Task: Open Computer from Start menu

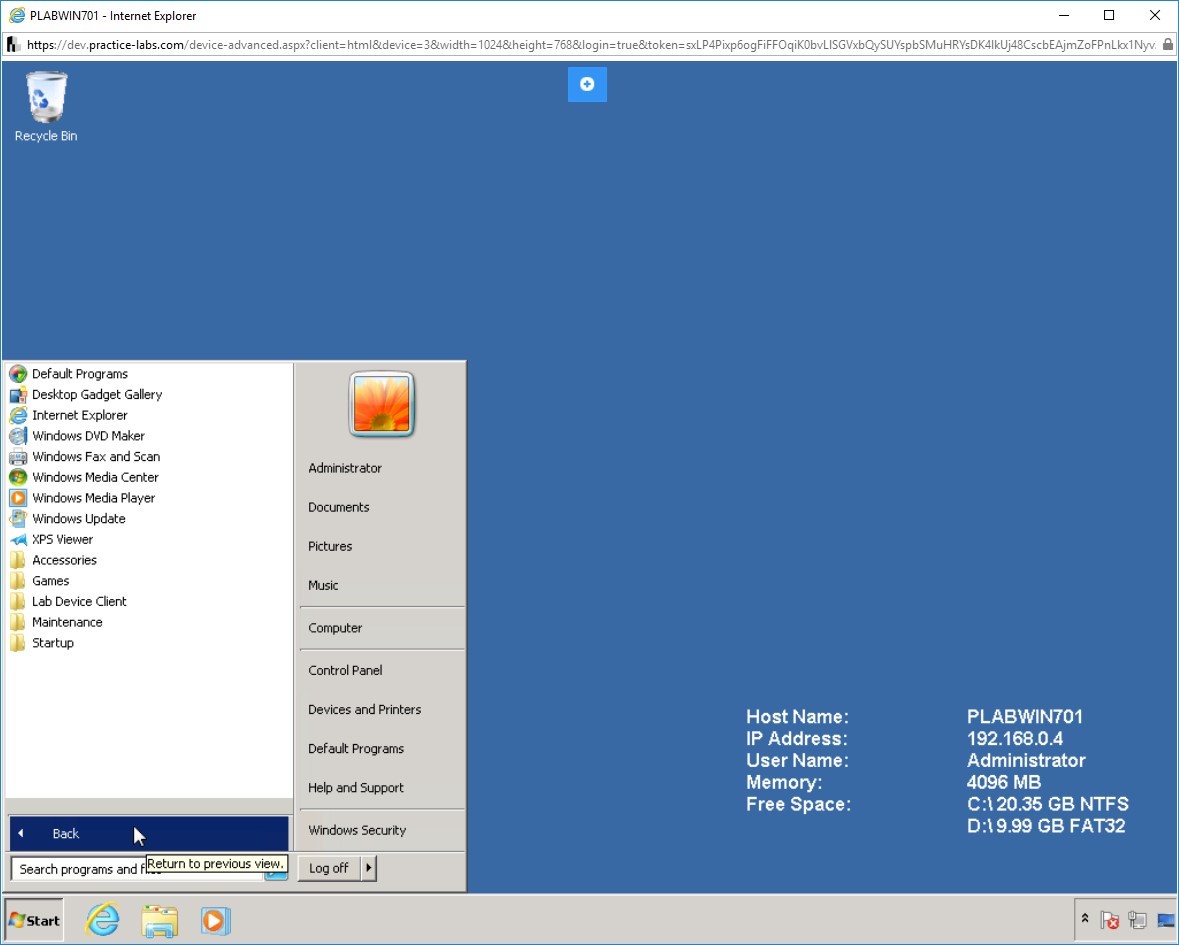Action: point(335,628)
